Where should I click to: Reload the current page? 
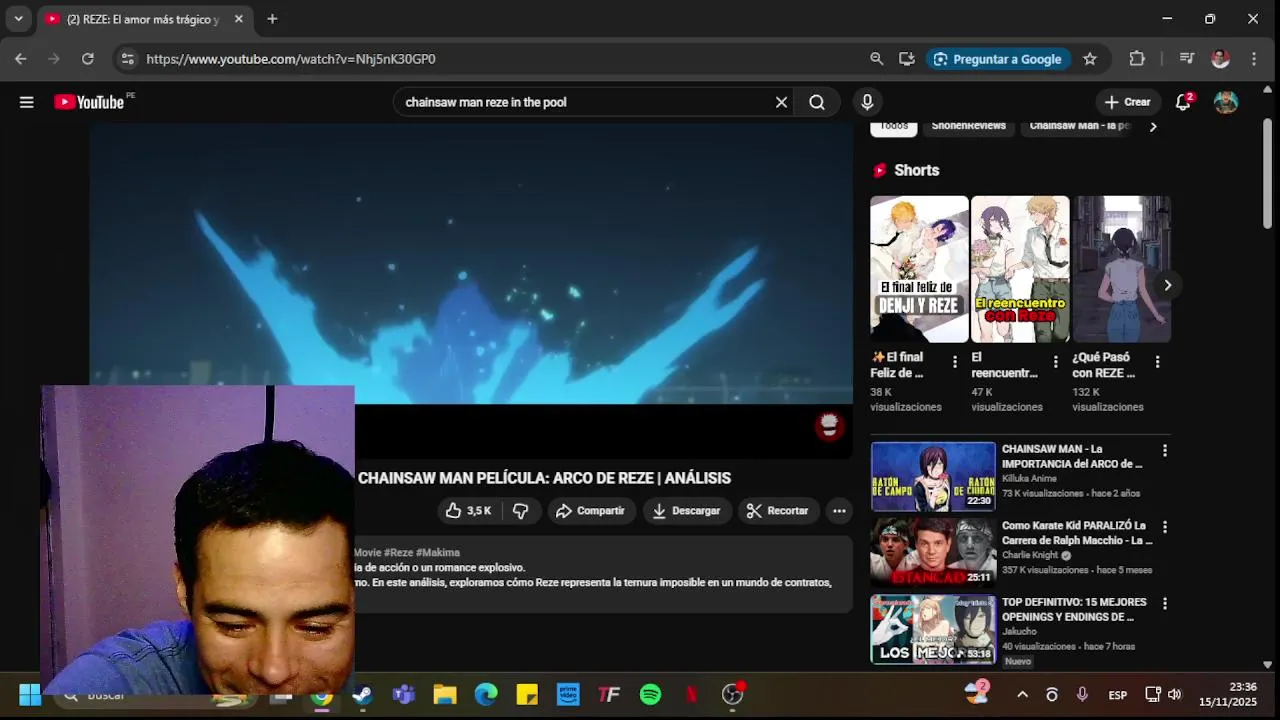[88, 59]
